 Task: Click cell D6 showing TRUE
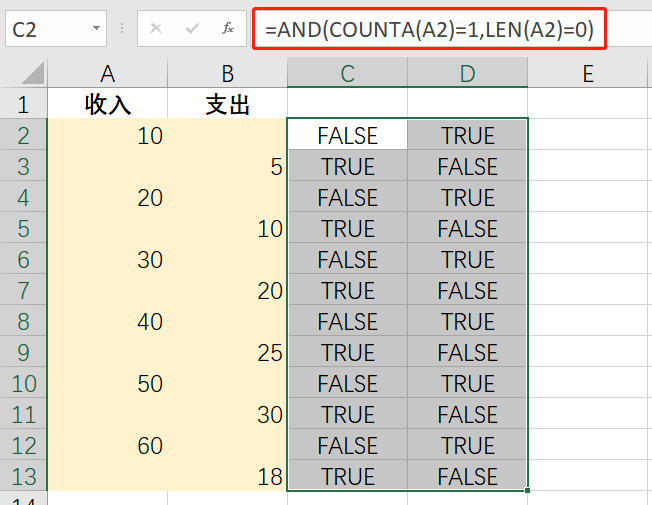(467, 258)
